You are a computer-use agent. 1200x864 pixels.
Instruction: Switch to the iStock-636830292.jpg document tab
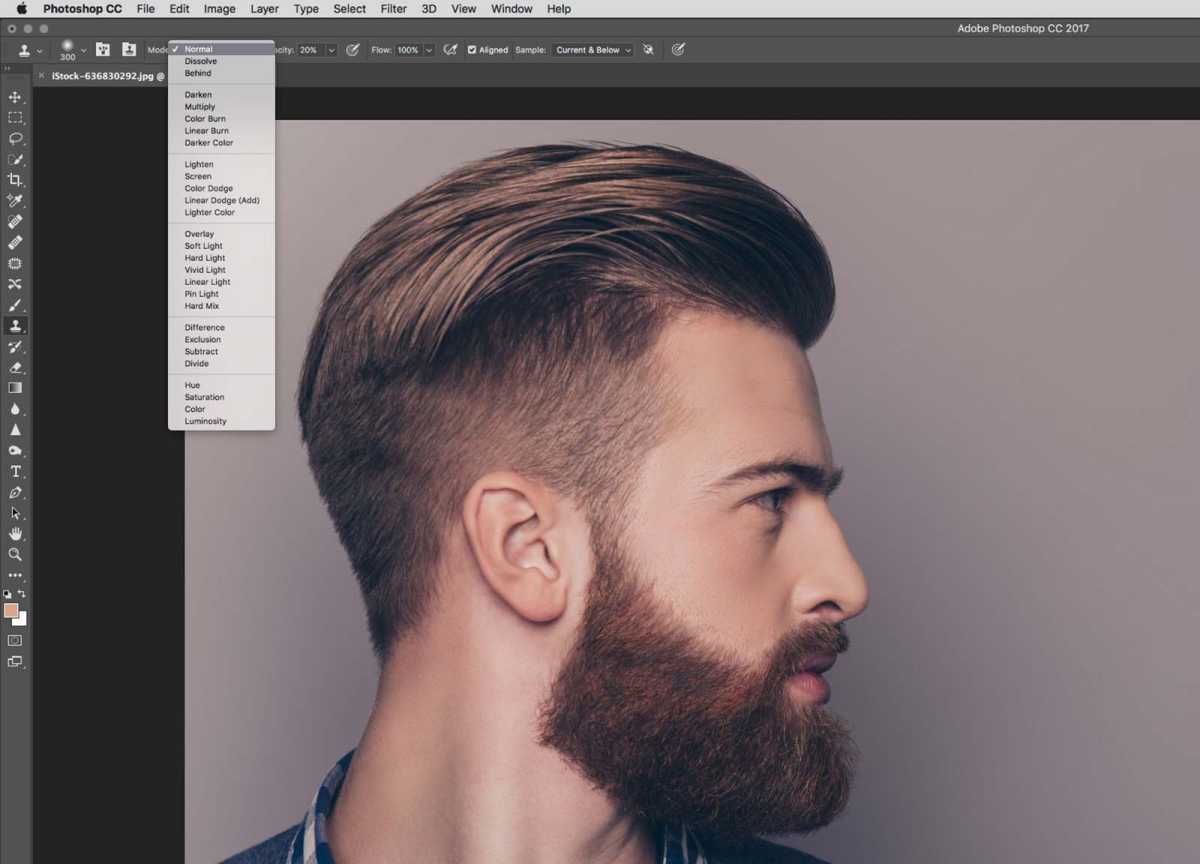[108, 75]
